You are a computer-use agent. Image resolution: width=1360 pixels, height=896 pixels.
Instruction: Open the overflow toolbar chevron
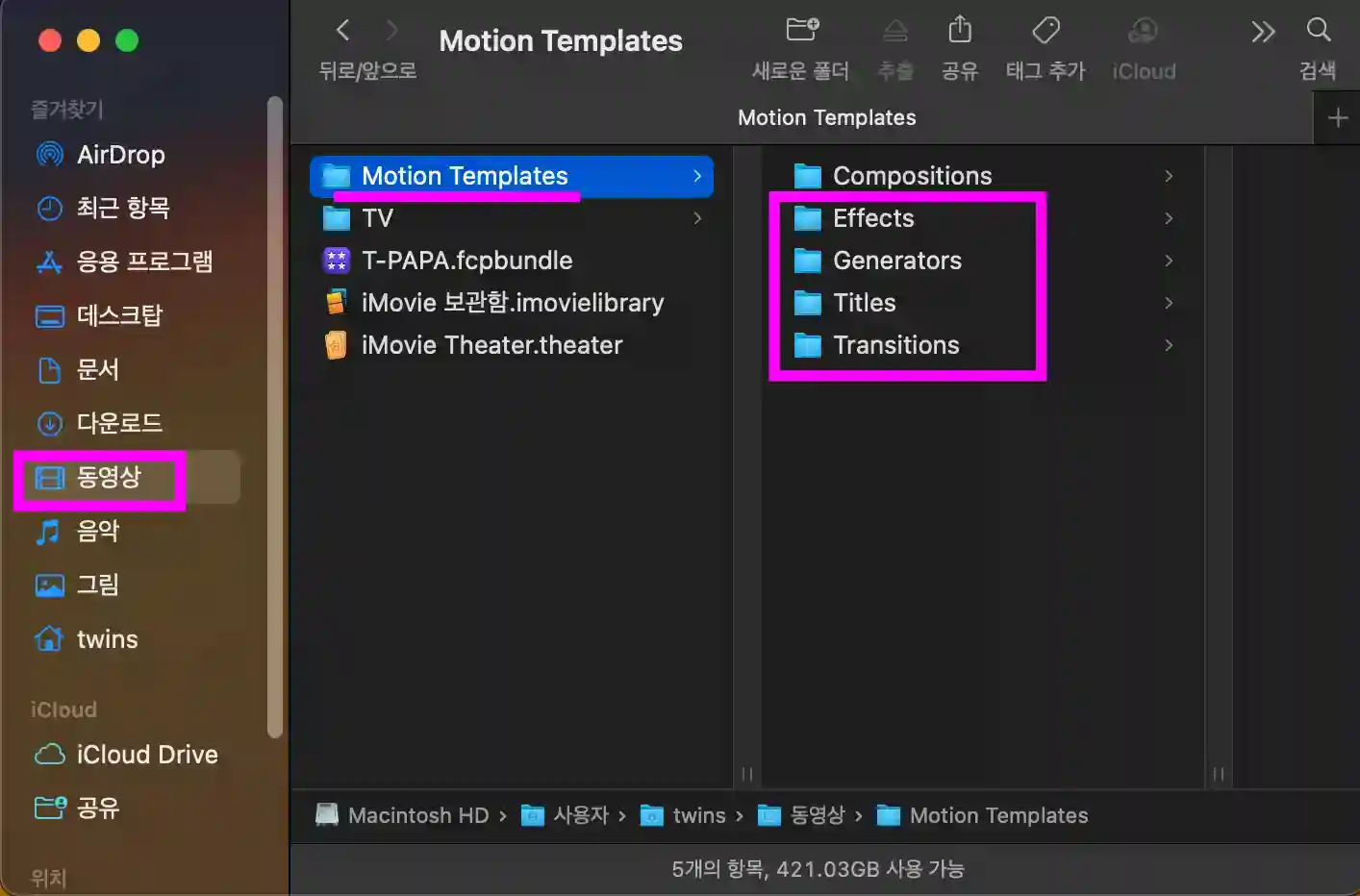point(1263,30)
